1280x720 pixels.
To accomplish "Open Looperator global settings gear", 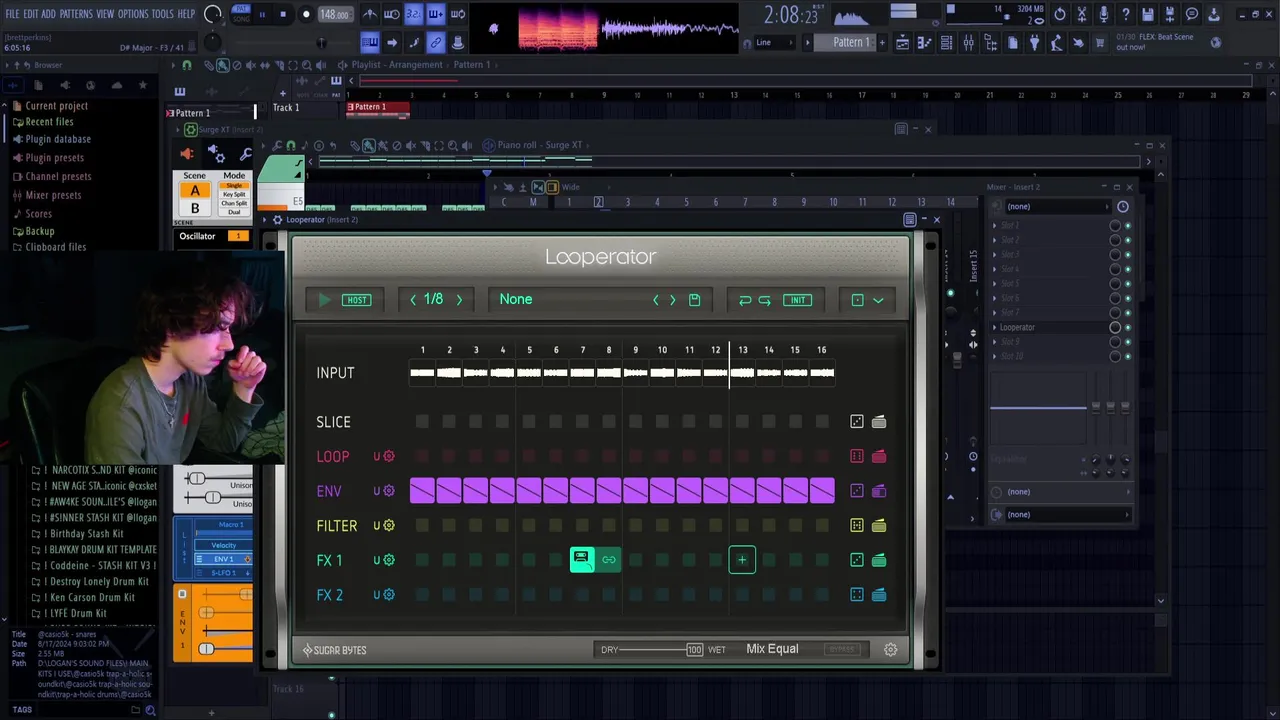I will [891, 650].
